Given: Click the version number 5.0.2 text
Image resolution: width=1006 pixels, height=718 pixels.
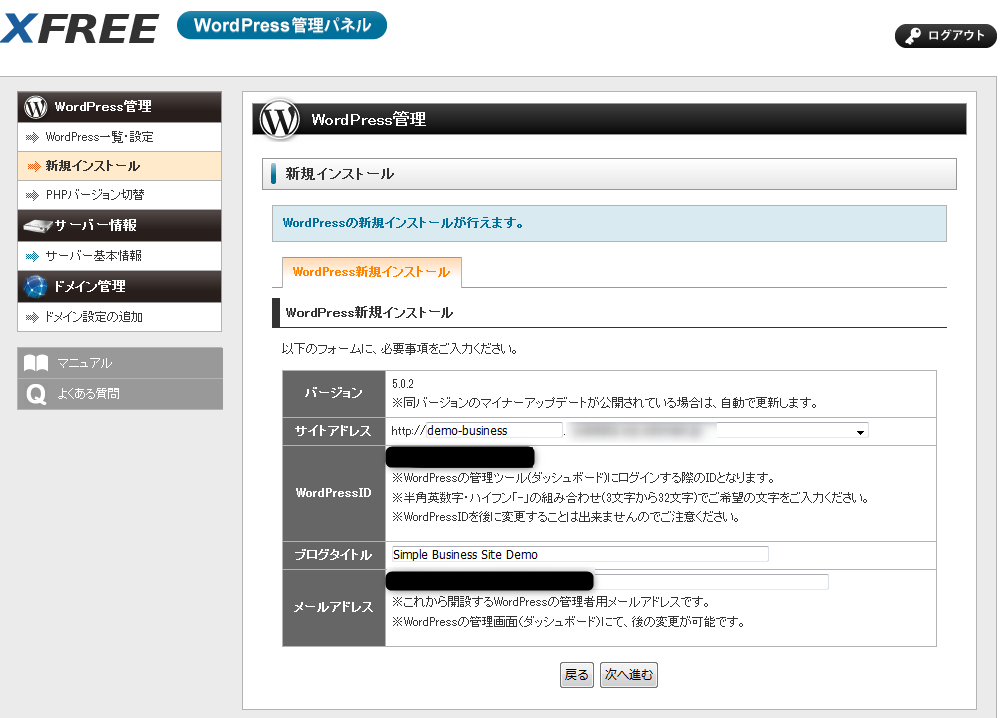Looking at the screenshot, I should coord(403,384).
